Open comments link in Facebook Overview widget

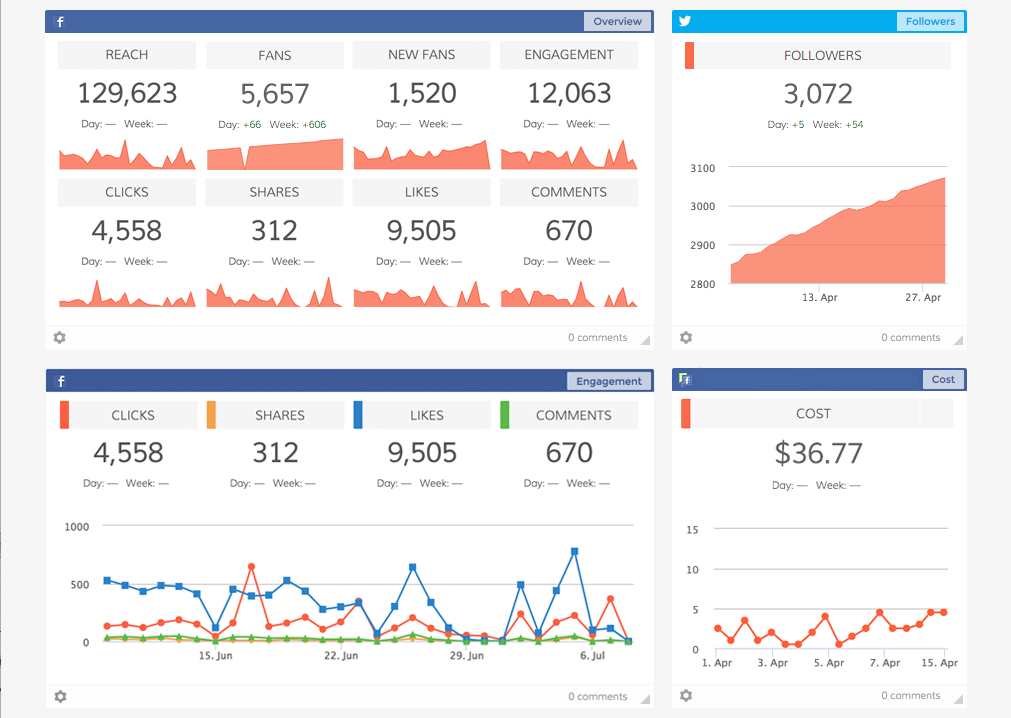(x=597, y=338)
